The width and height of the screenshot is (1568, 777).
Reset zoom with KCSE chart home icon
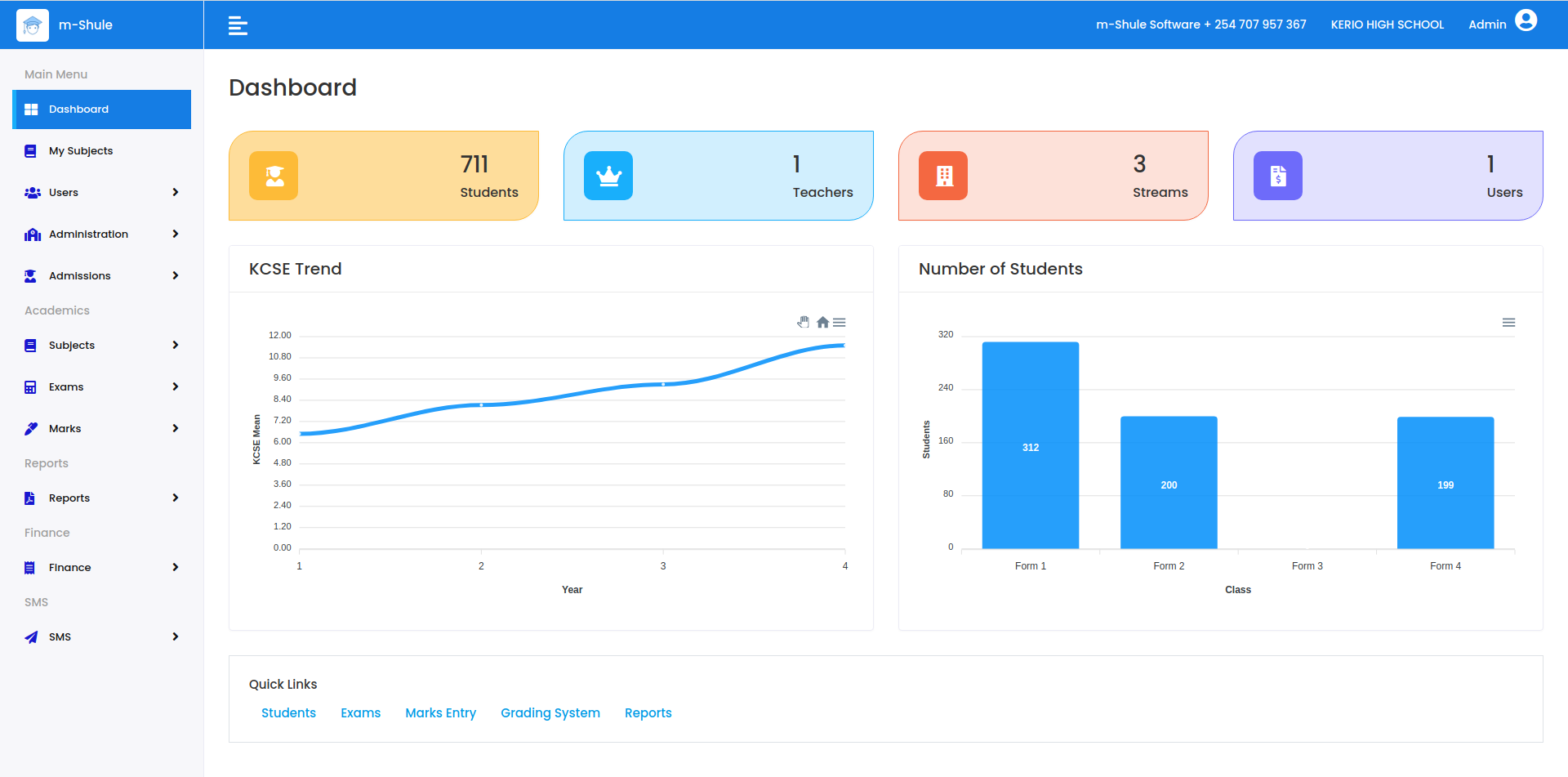pyautogui.click(x=822, y=323)
